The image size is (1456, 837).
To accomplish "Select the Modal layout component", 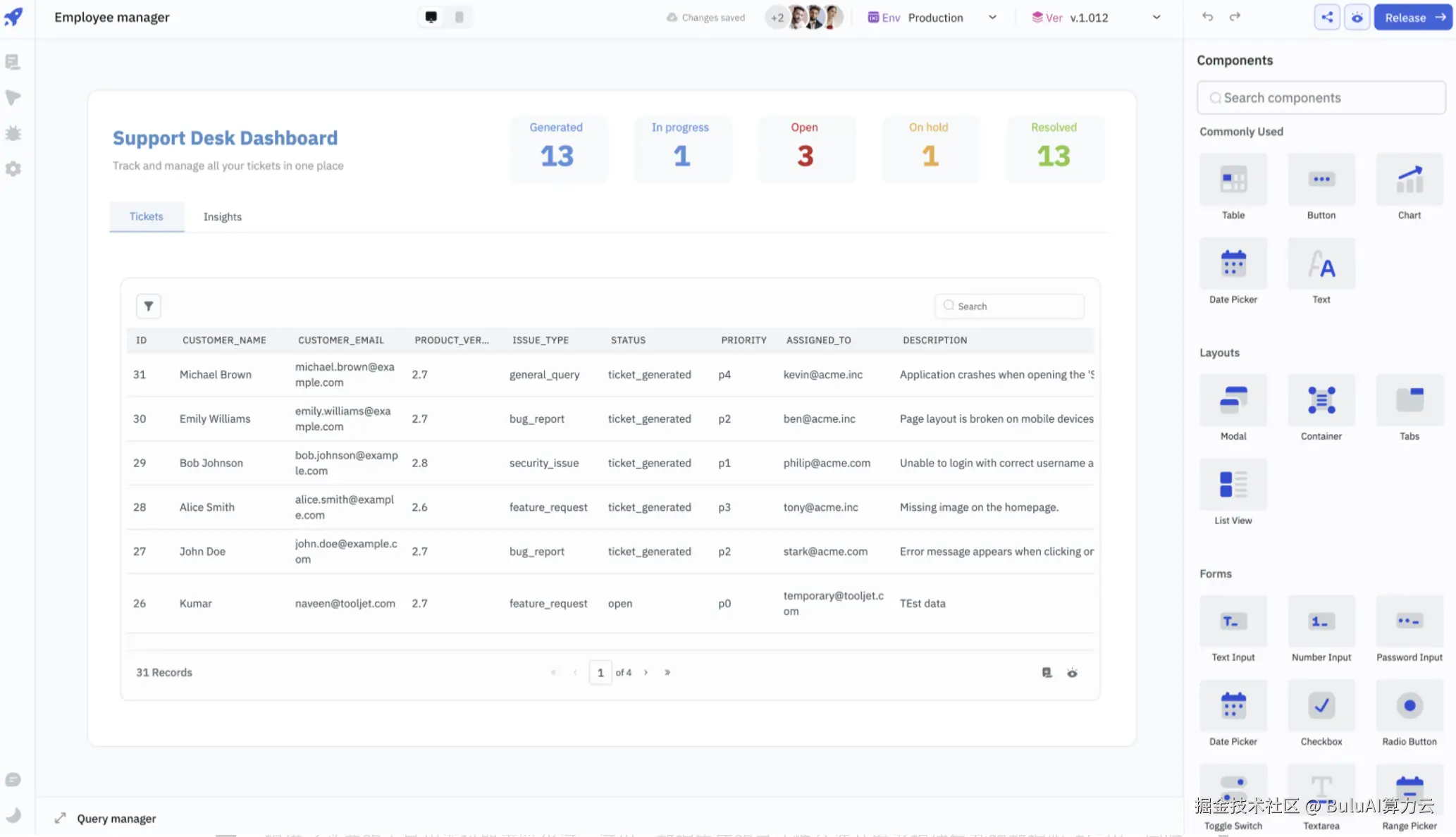I will tap(1233, 400).
